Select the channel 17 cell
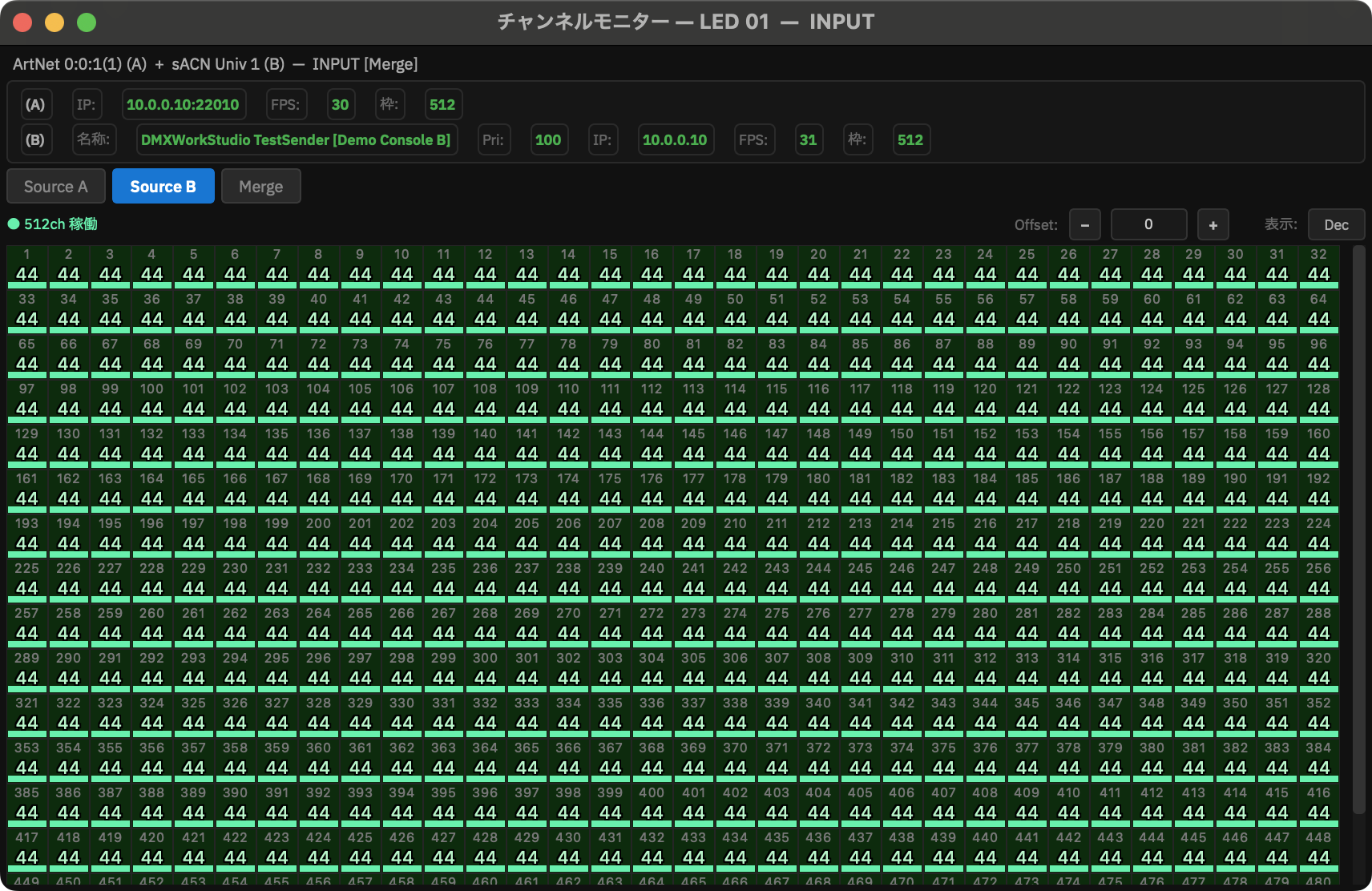Image resolution: width=1372 pixels, height=891 pixels. tap(694, 267)
